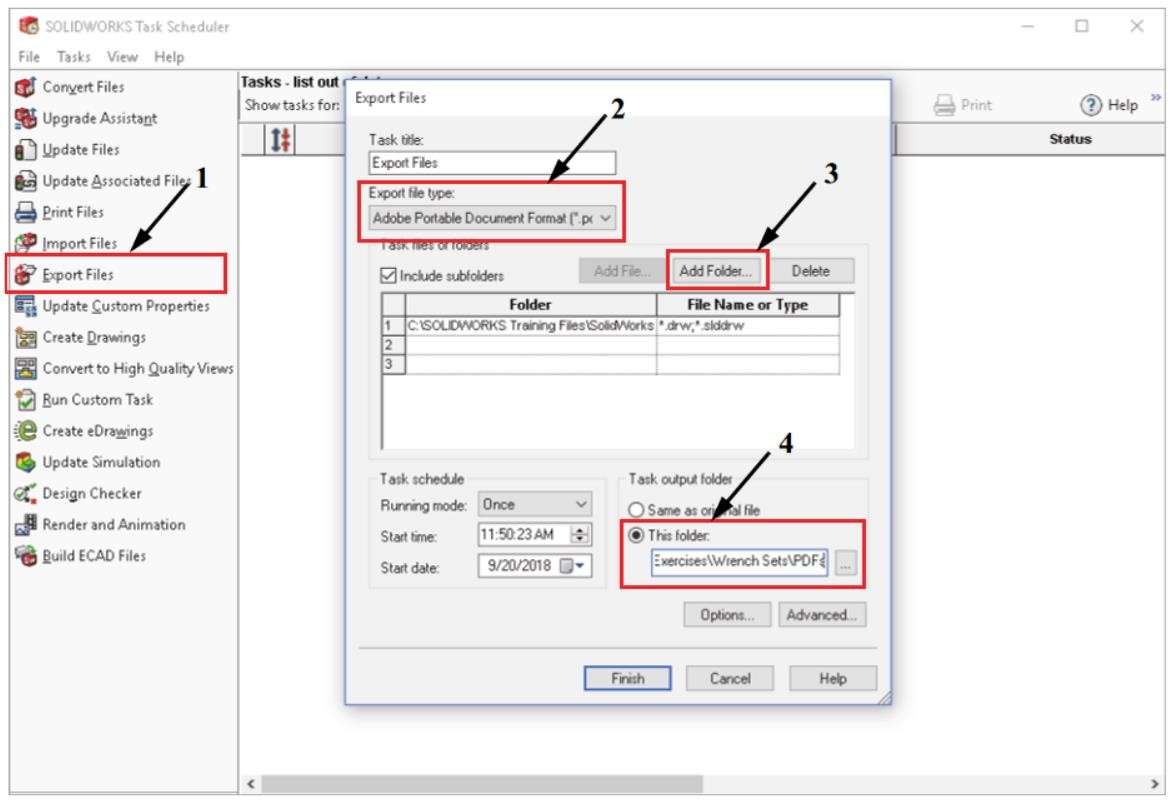Select the Design Checker icon

25,494
